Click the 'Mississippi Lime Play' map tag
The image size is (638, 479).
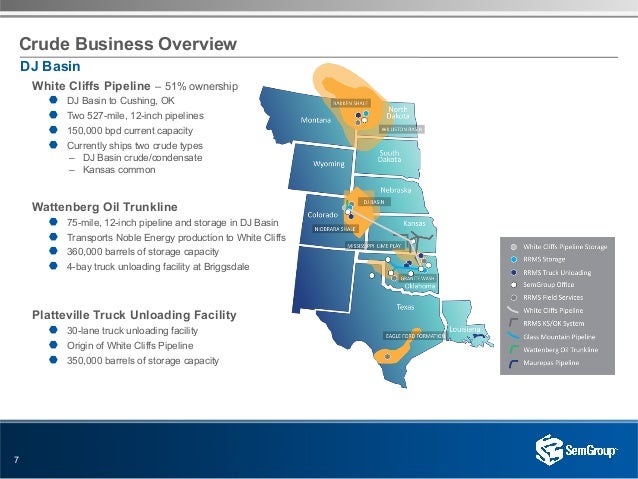point(375,246)
